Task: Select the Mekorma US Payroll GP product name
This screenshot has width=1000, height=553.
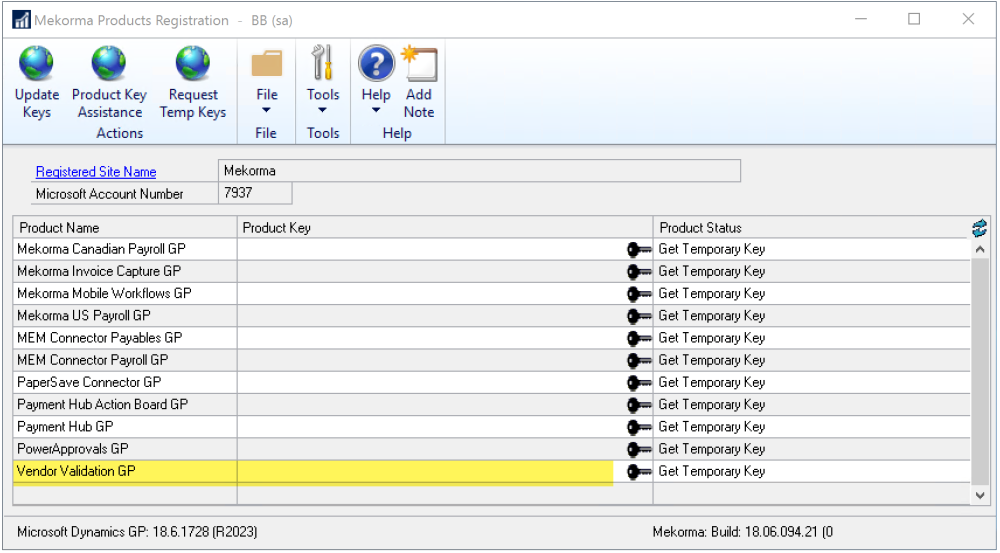Action: [84, 316]
